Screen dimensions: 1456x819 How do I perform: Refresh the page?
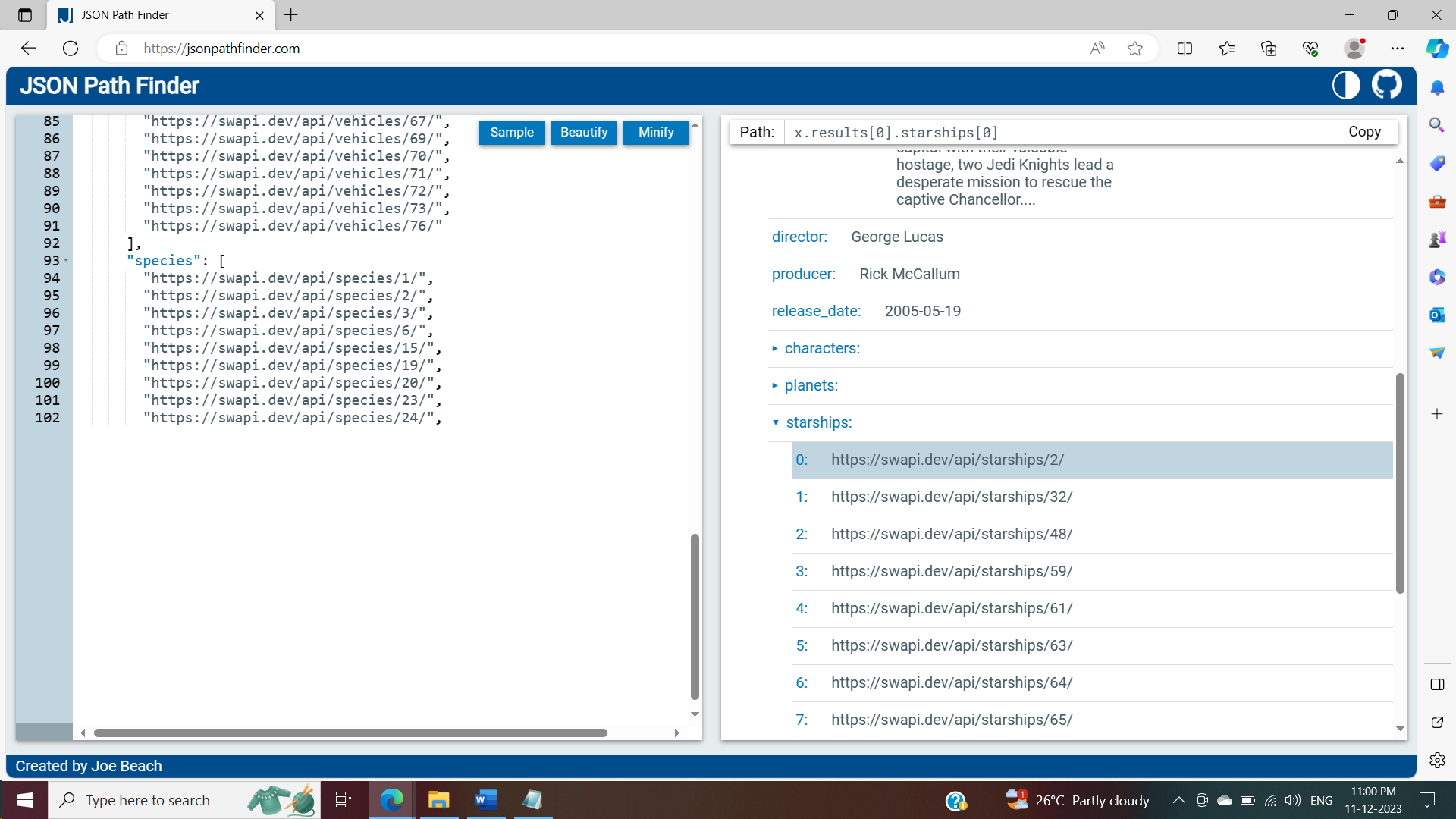pyautogui.click(x=71, y=48)
